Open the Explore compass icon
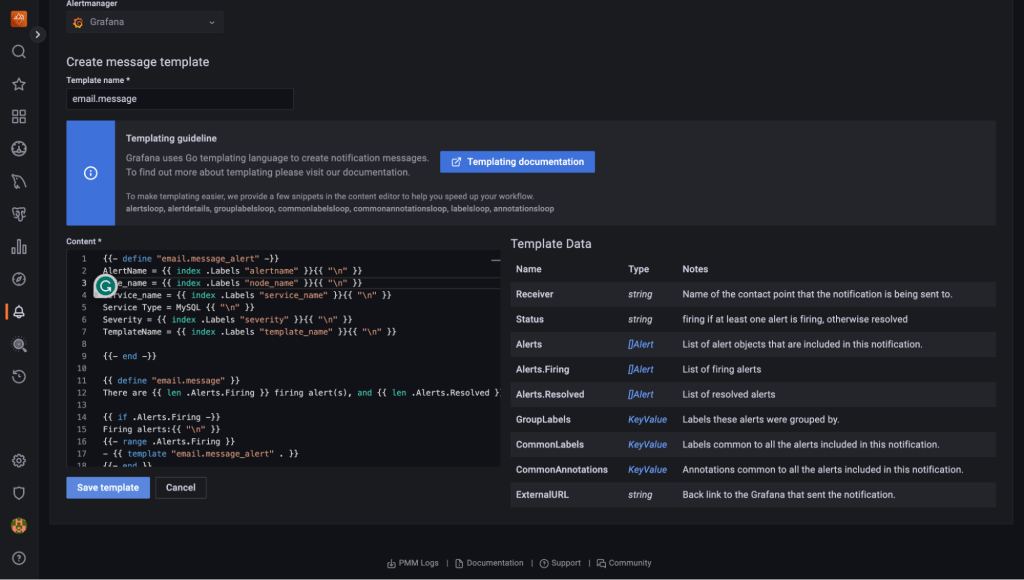The height and width of the screenshot is (580, 1024). [19, 279]
